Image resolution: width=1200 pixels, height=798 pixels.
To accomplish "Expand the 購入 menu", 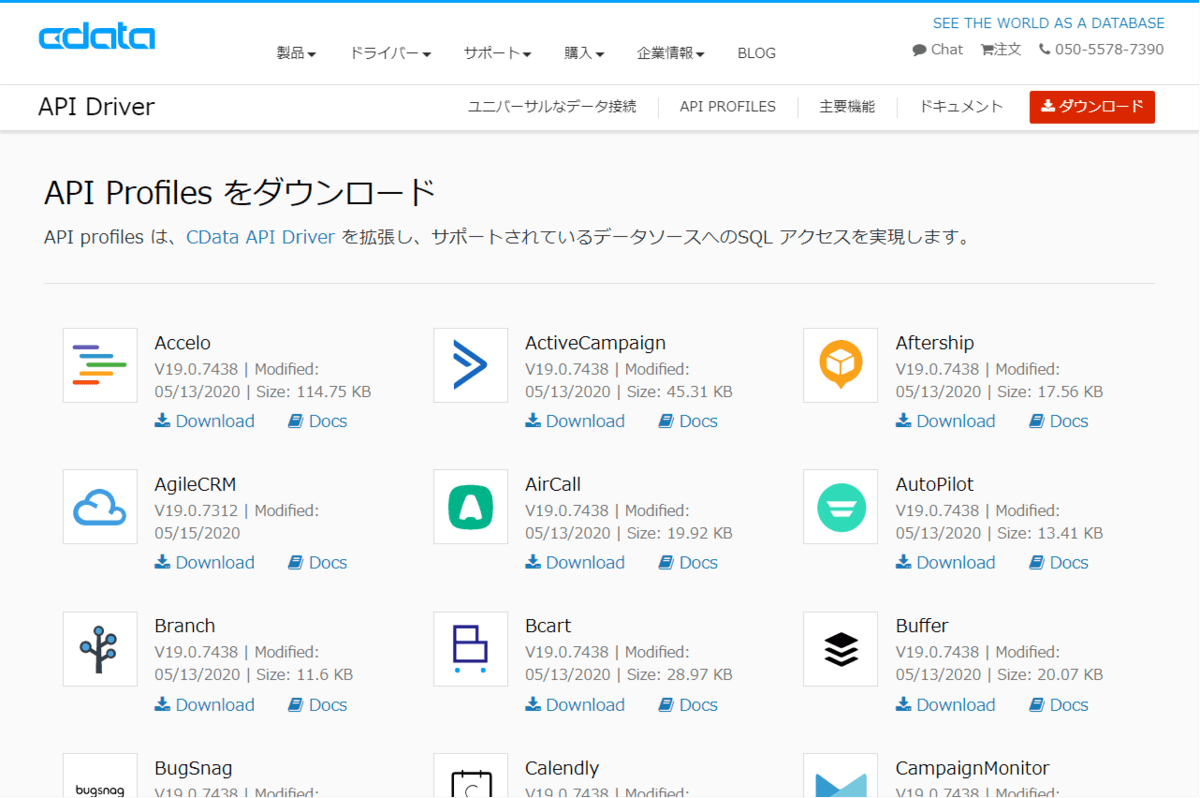I will pyautogui.click(x=584, y=53).
